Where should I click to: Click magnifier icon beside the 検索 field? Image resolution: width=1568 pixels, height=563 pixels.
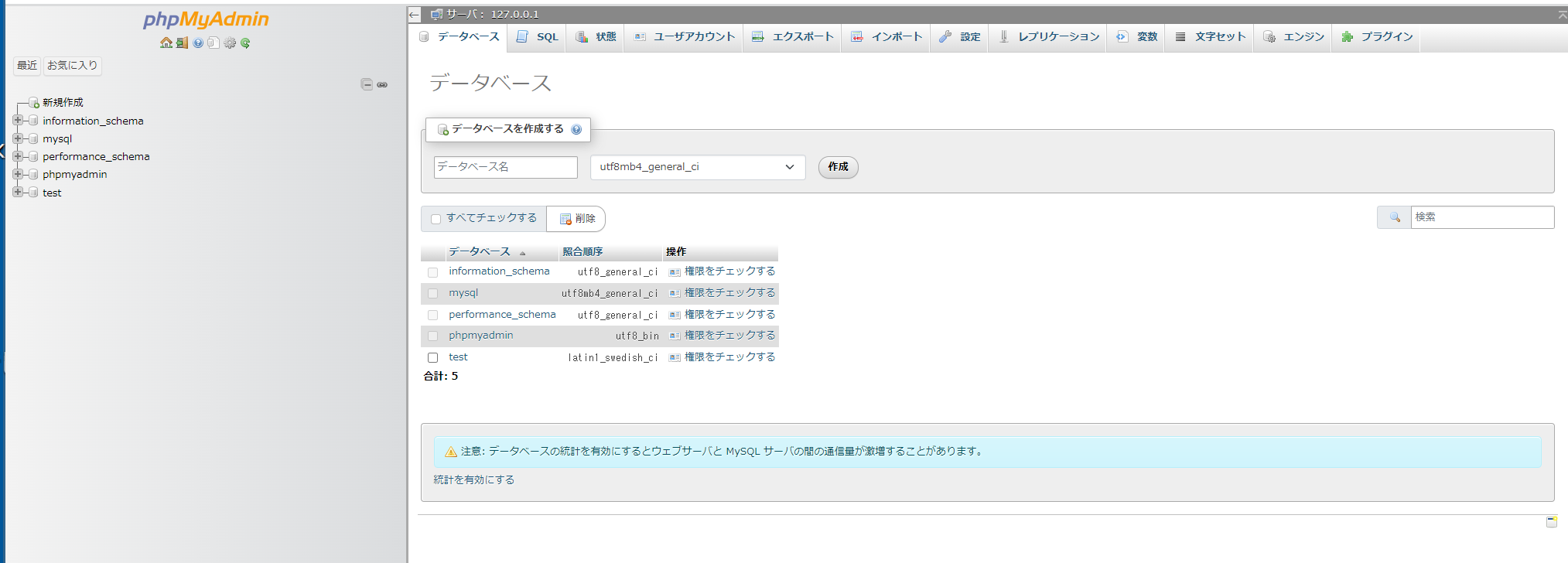(x=1395, y=217)
